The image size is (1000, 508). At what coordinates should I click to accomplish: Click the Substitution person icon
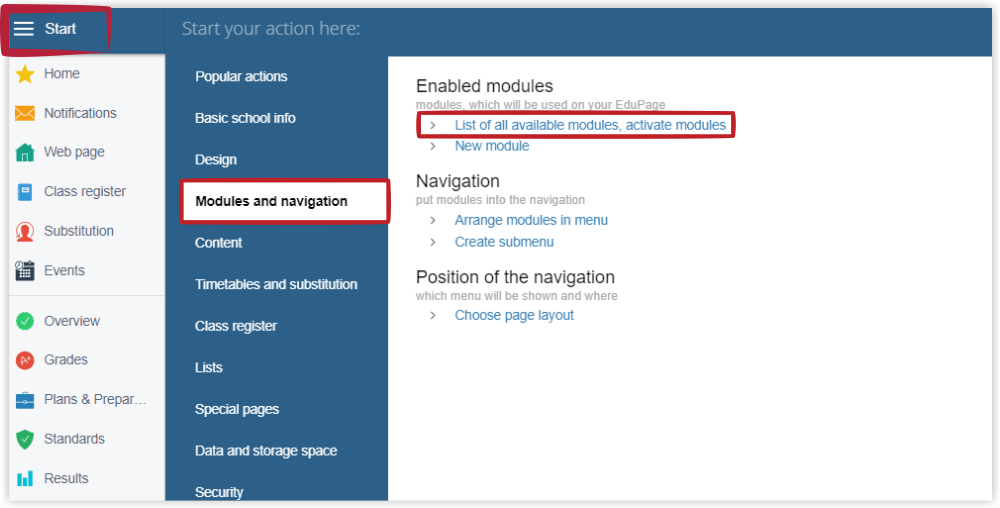click(25, 231)
